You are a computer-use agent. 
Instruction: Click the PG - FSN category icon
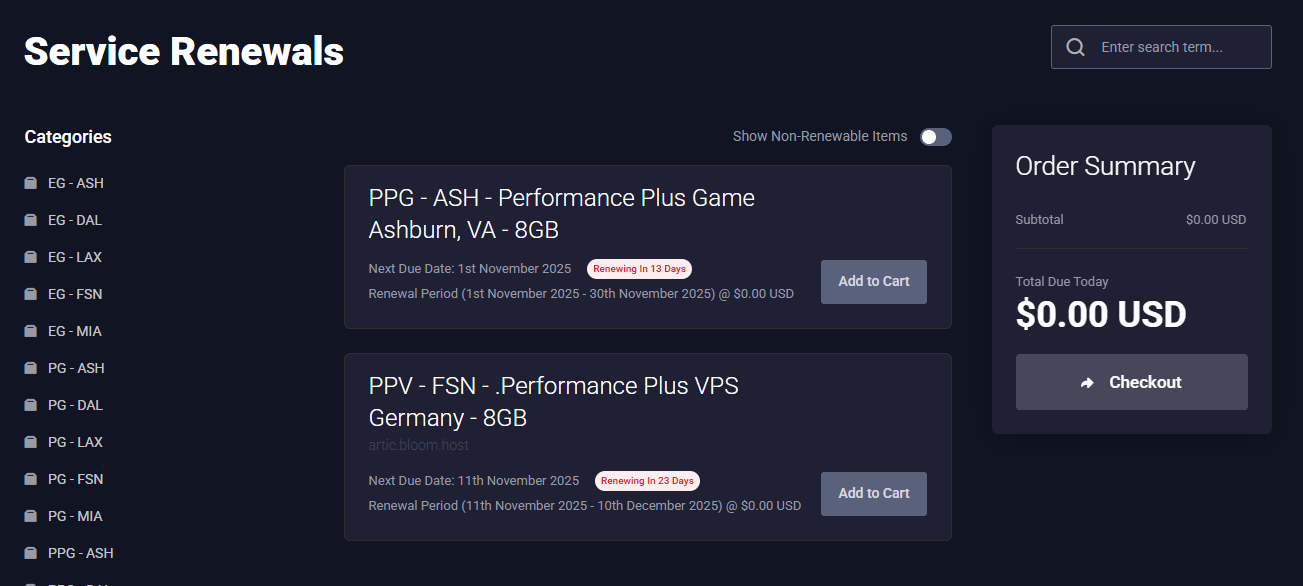[31, 479]
